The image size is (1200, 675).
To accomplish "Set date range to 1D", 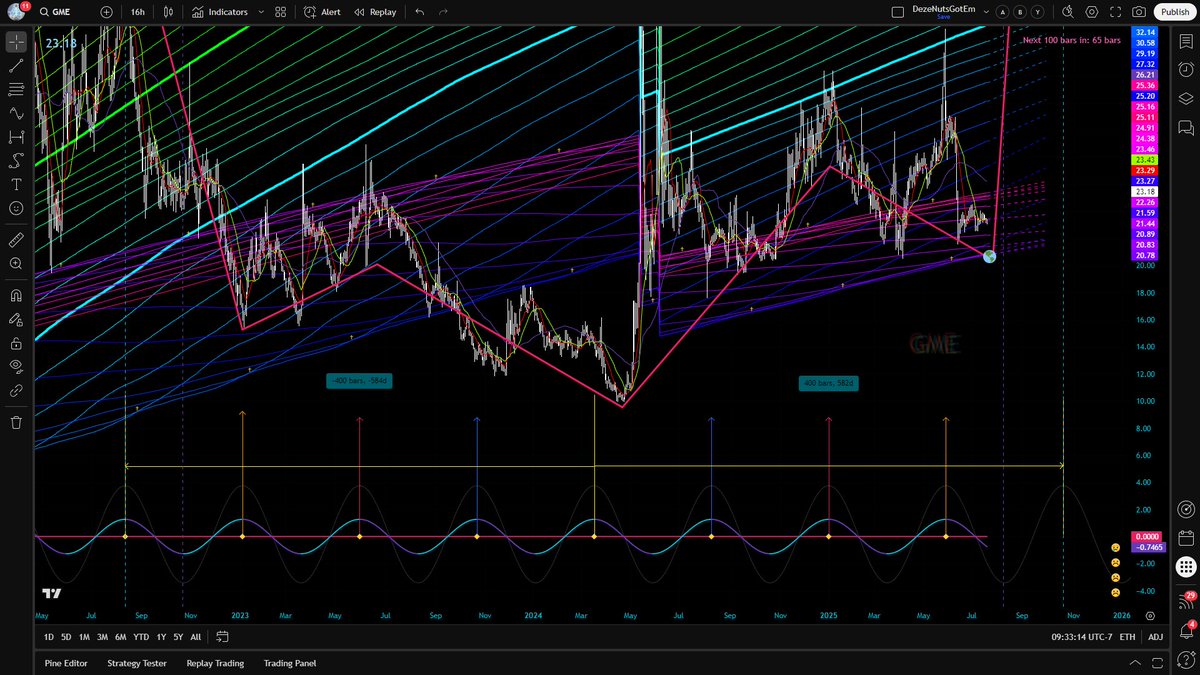I will (49, 637).
